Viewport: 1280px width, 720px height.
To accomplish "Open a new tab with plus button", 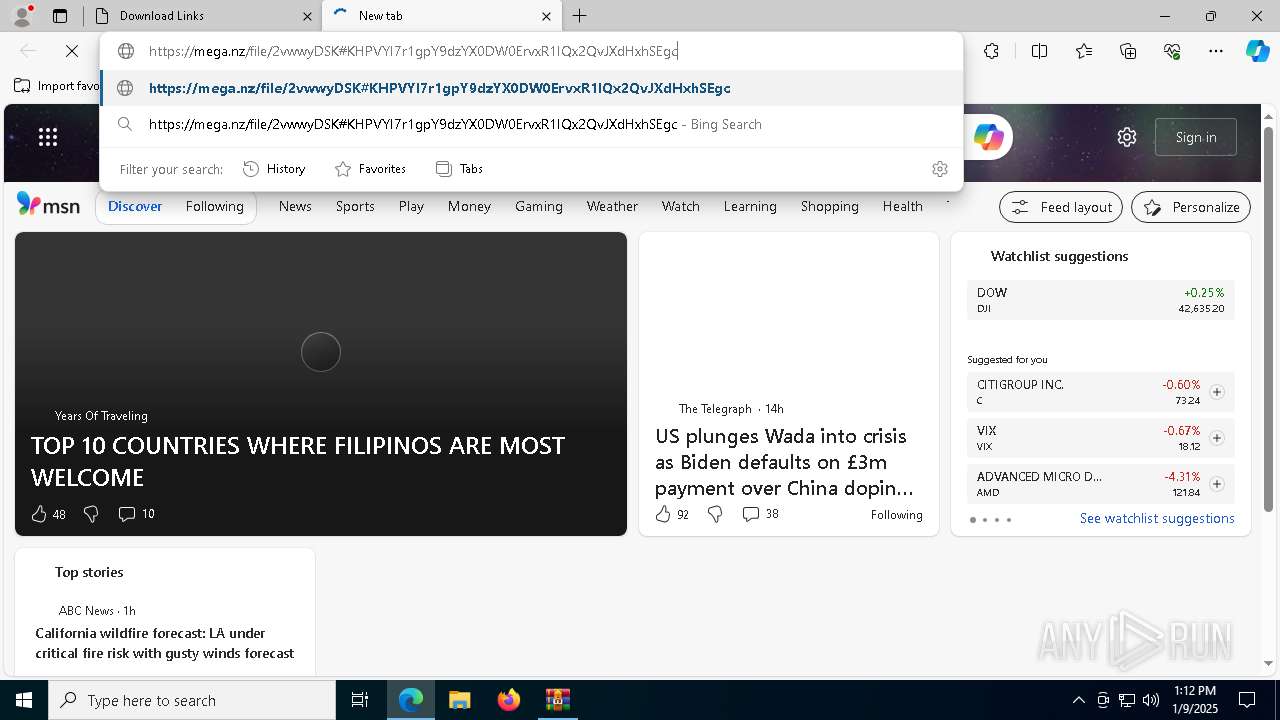I will (579, 16).
